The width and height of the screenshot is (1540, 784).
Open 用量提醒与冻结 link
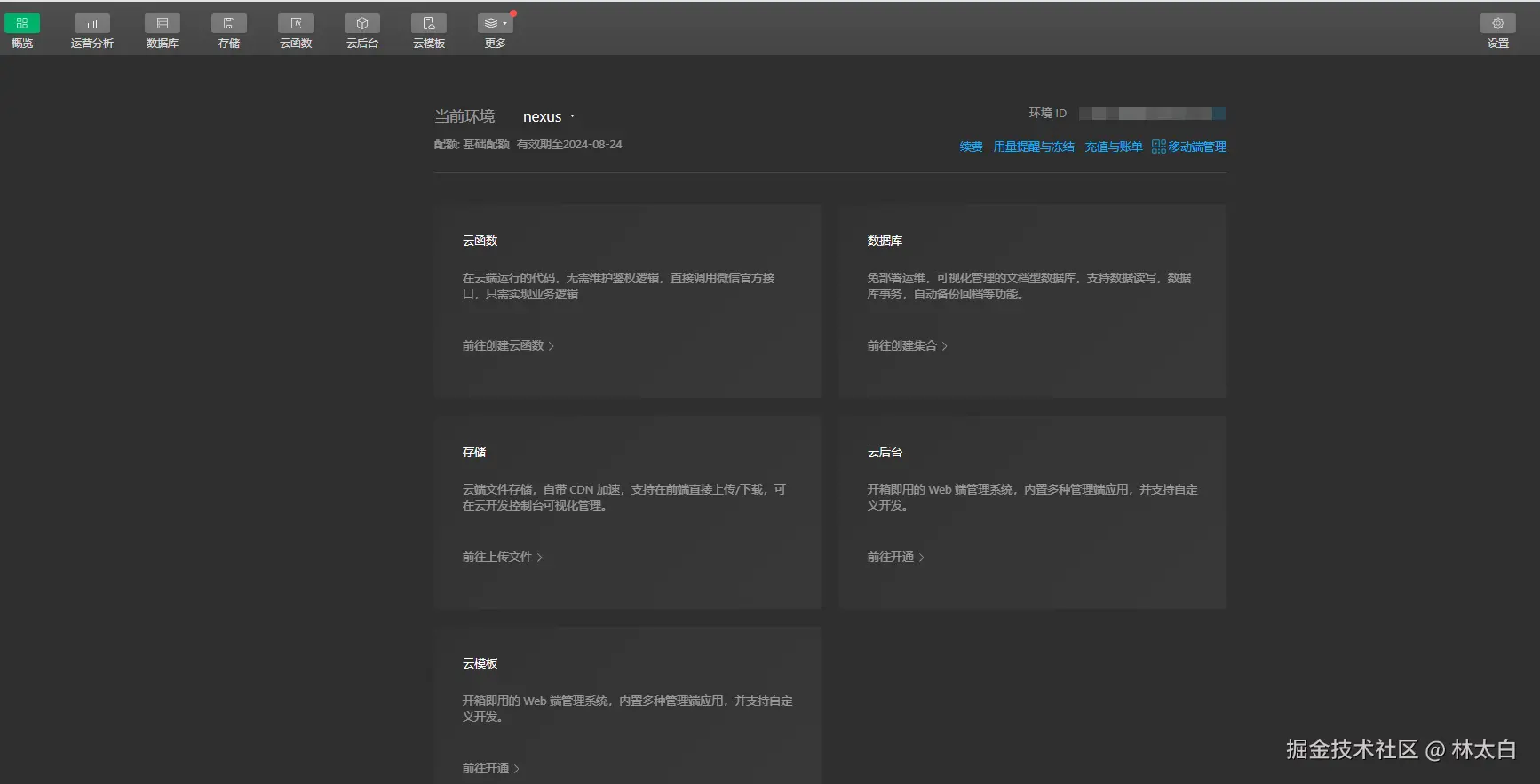point(1034,147)
